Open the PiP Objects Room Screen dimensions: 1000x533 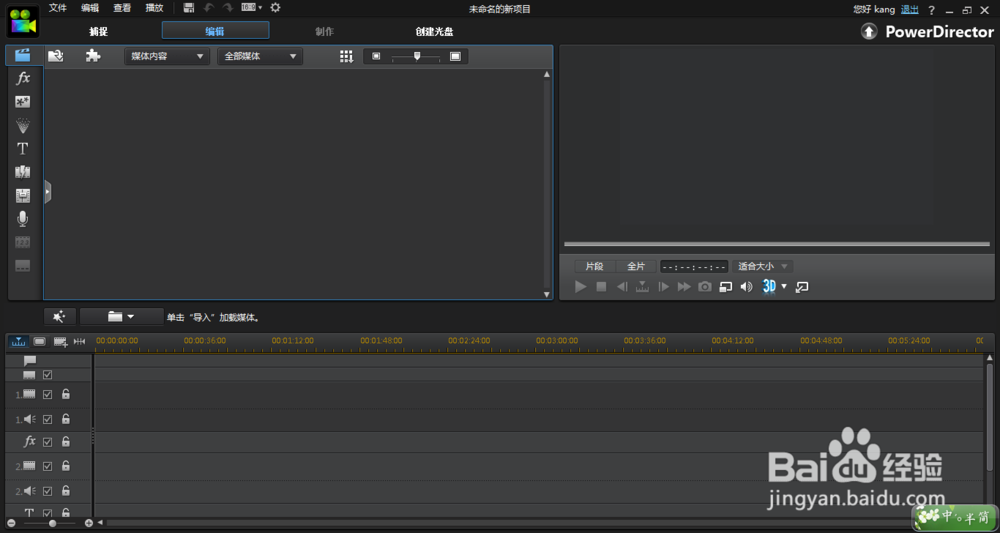[x=23, y=102]
